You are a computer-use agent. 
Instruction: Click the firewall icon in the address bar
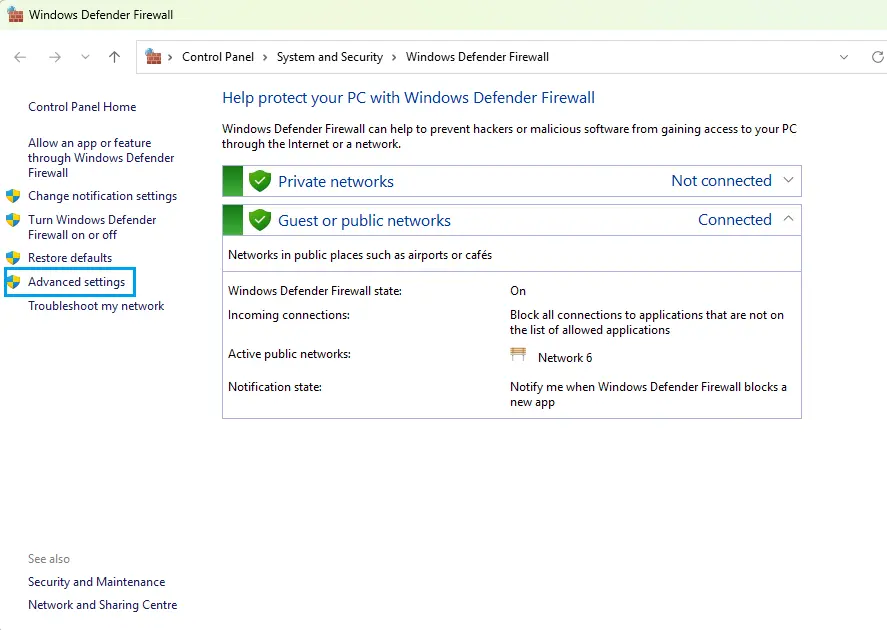click(153, 57)
